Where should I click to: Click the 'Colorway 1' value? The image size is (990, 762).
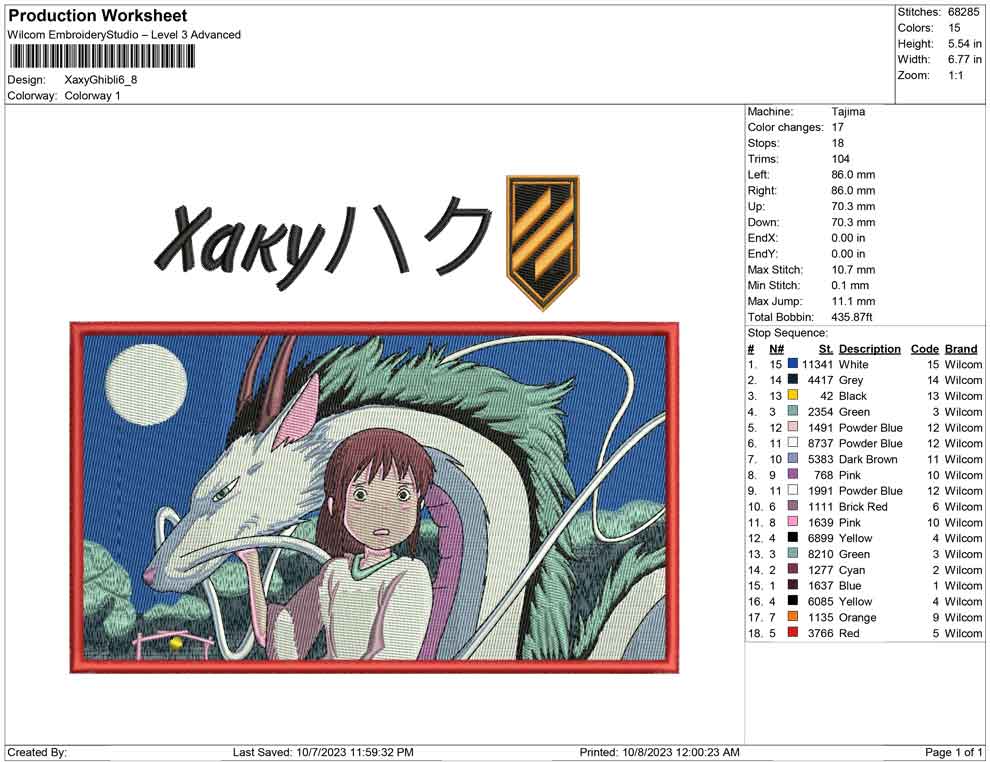click(x=92, y=96)
